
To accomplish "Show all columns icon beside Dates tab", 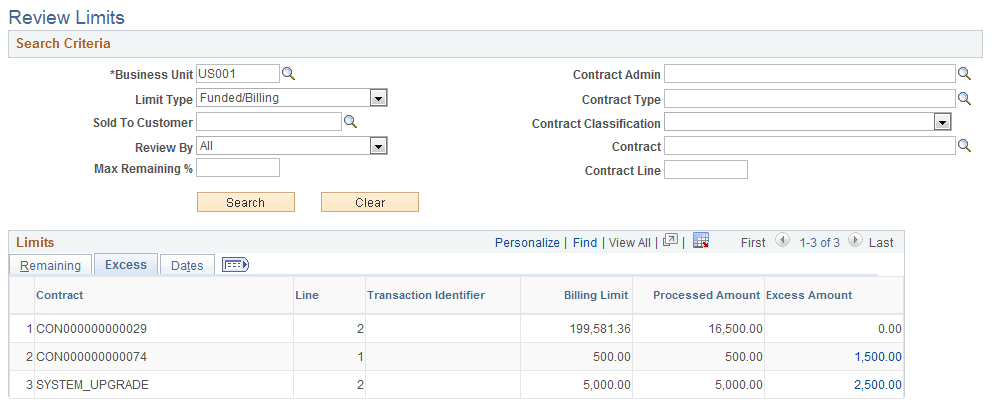I will point(236,265).
